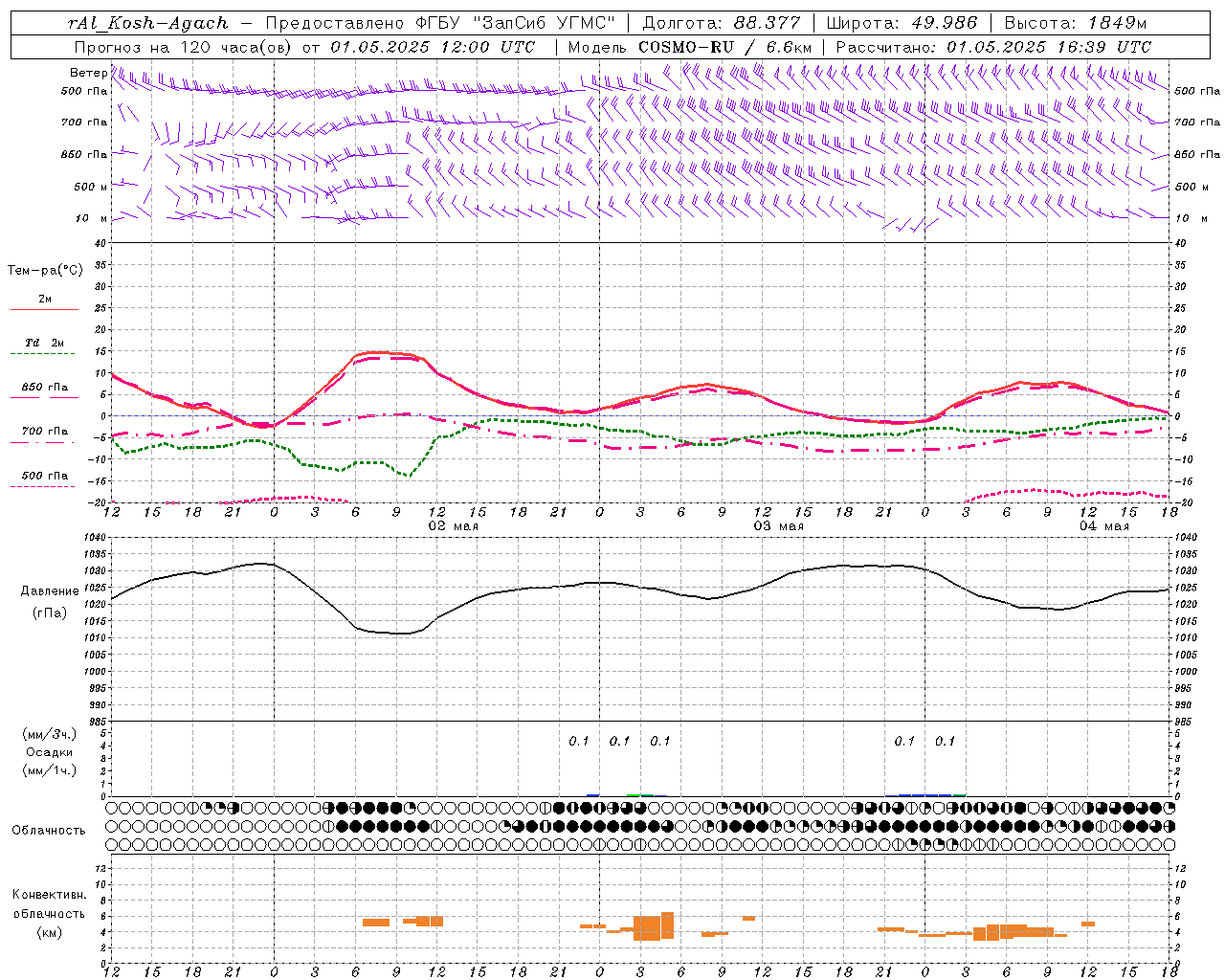The width and height of the screenshot is (1225, 980).
Task: Click the 700 гПа temperature legend entry
Action: pos(45,431)
